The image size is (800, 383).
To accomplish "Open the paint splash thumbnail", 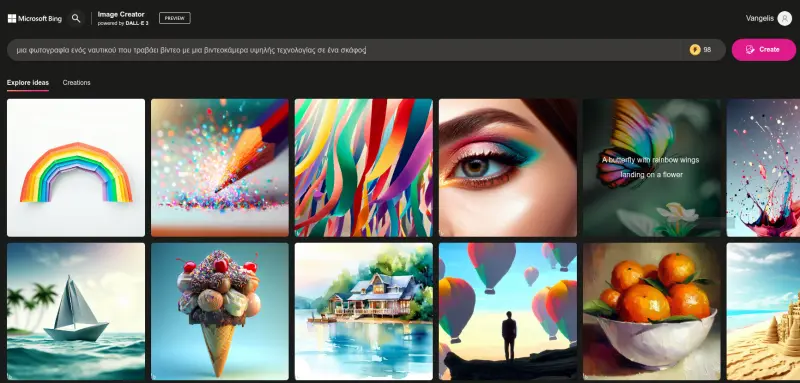I will tap(763, 168).
